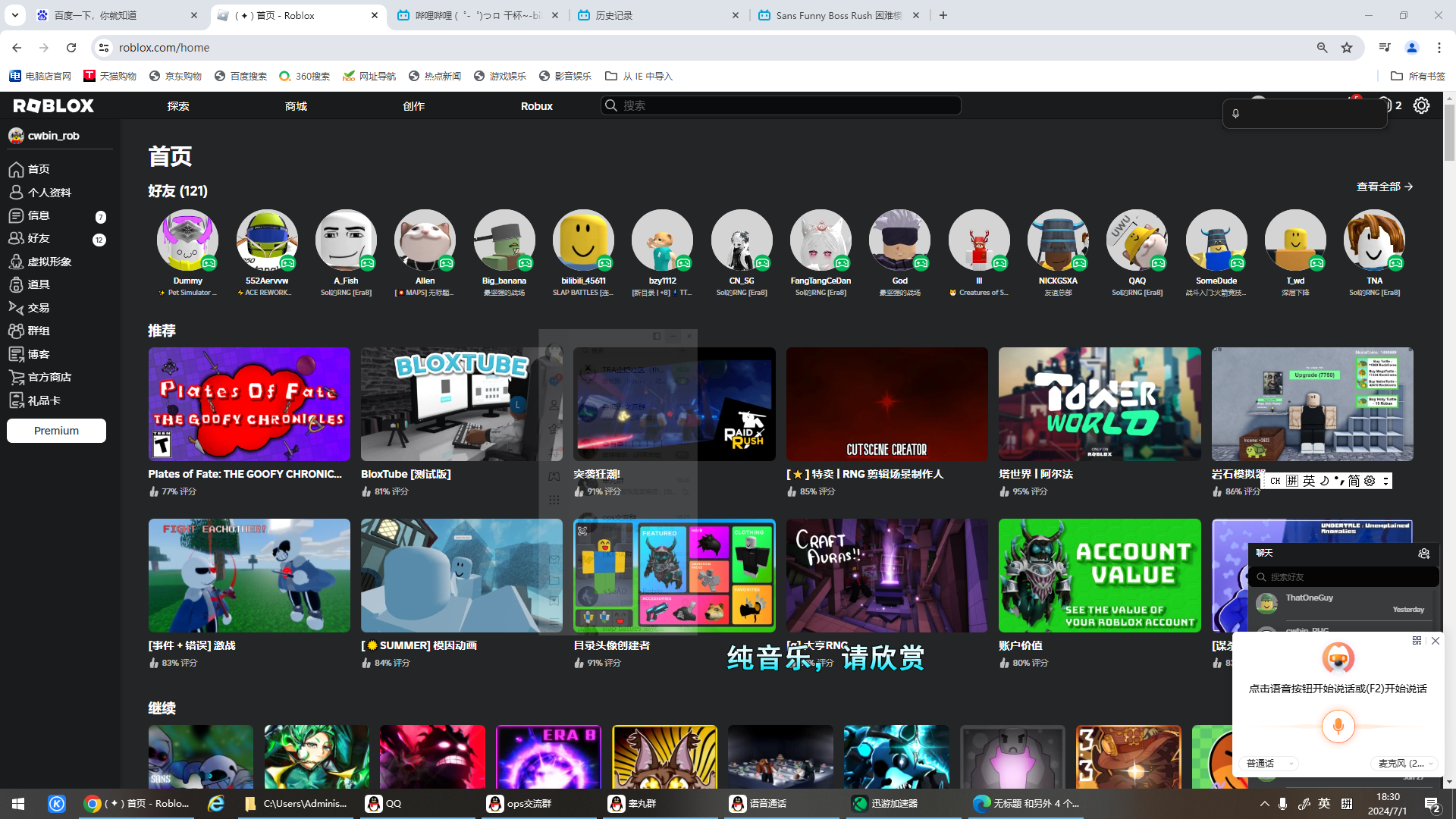Go back in browser history

17,48
